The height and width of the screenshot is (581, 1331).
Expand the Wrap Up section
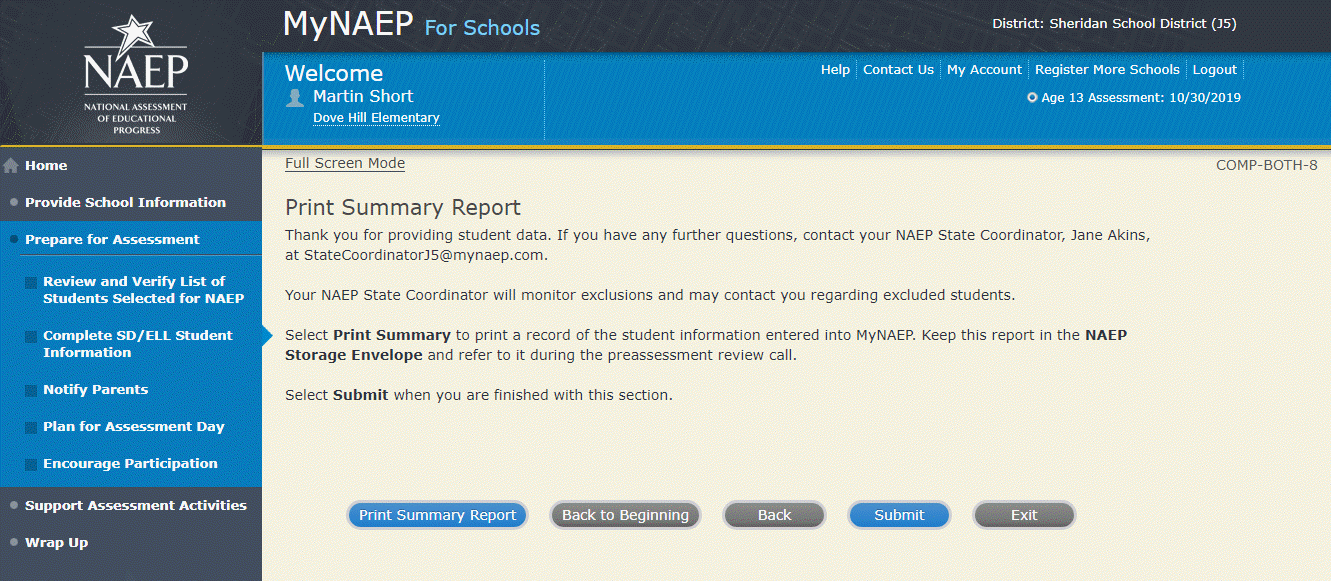point(56,542)
